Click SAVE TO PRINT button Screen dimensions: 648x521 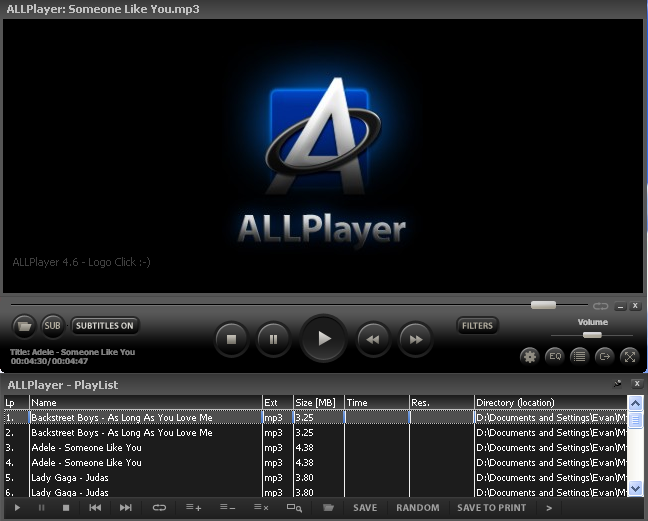(492, 507)
